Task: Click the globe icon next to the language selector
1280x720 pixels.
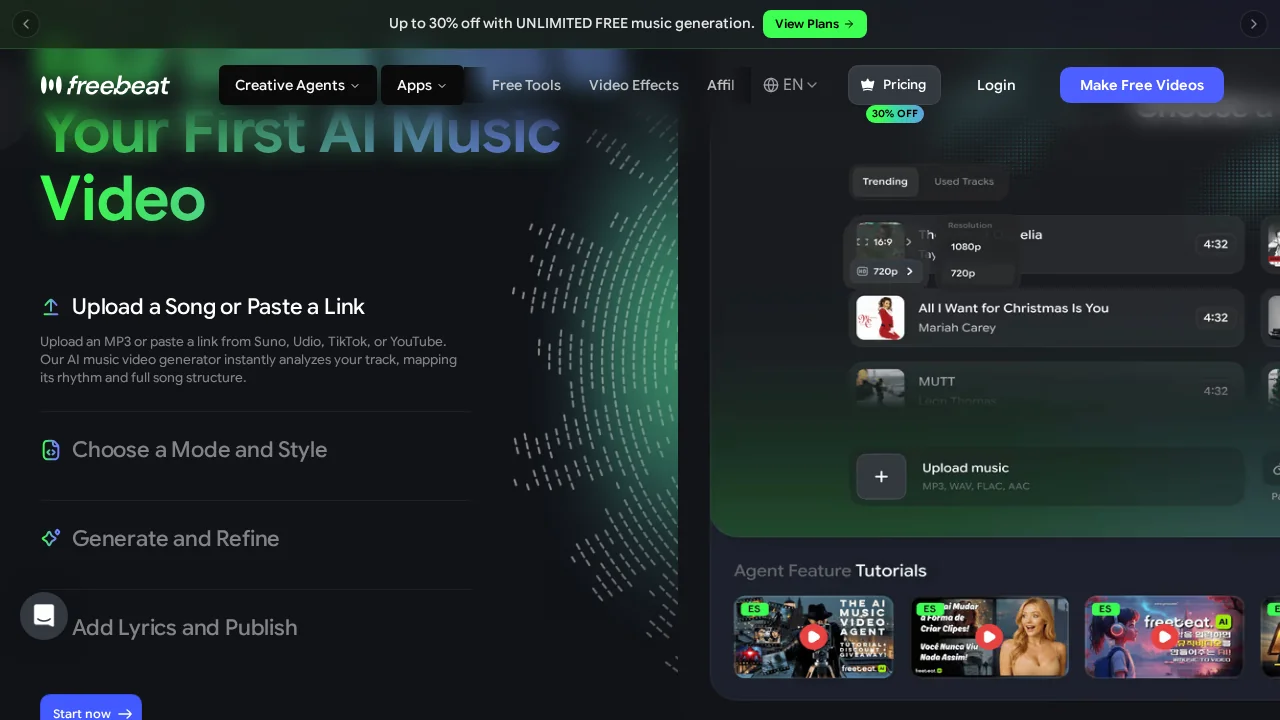Action: pos(770,85)
